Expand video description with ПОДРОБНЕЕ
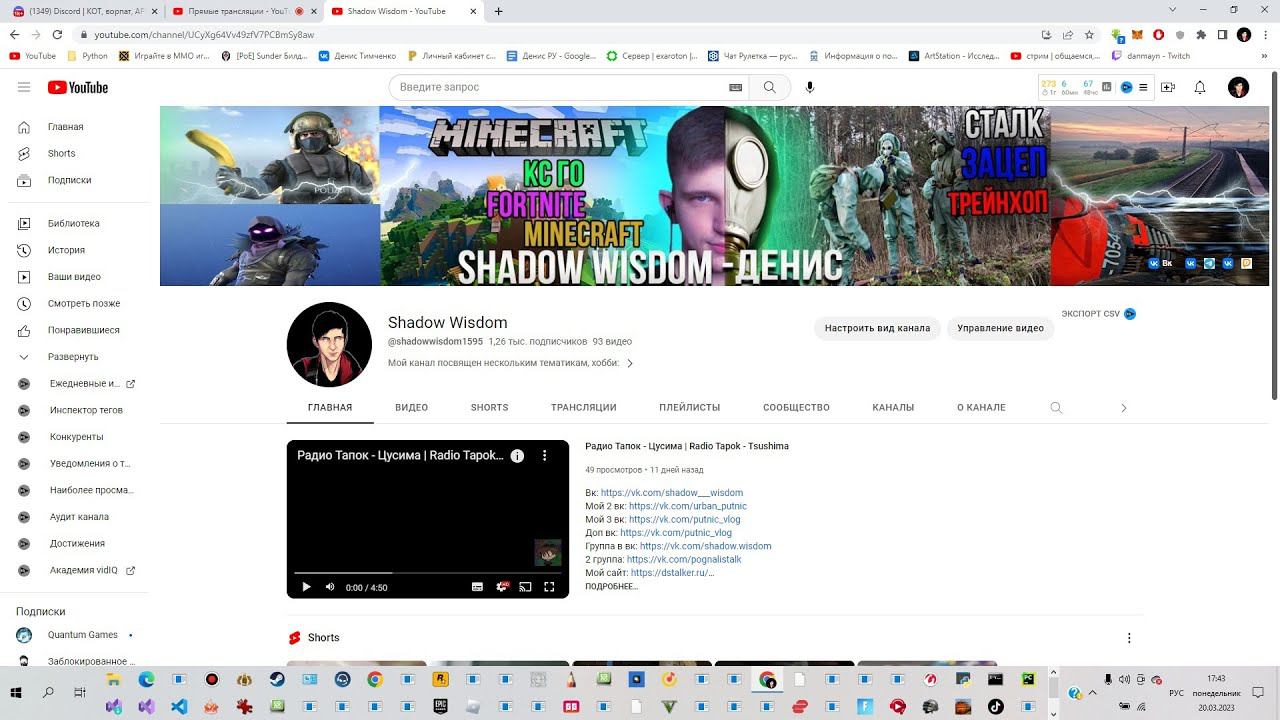This screenshot has width=1280, height=720. (x=611, y=586)
